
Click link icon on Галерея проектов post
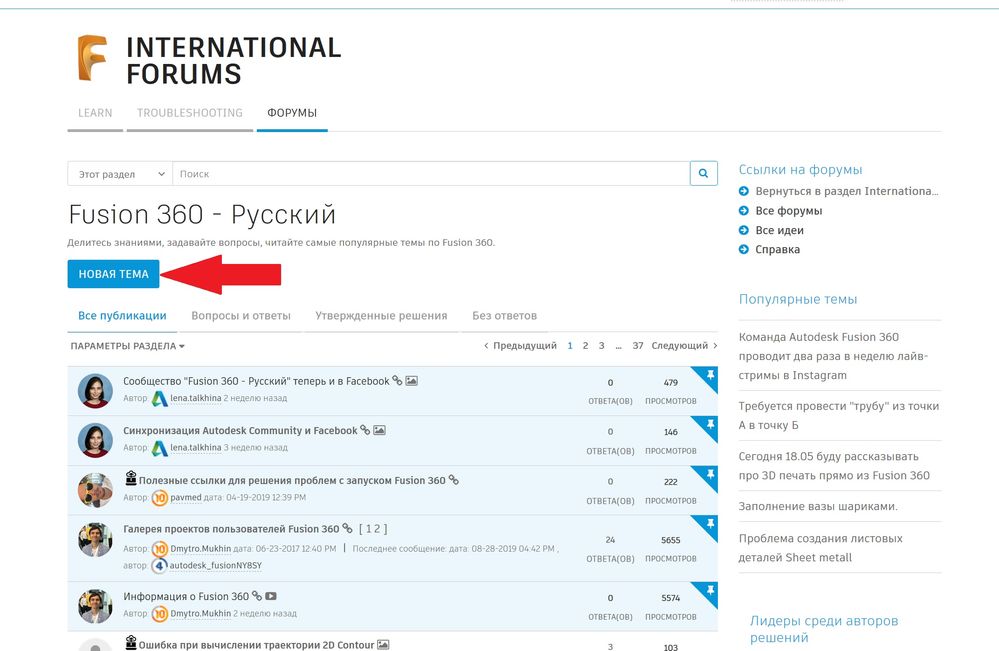(x=347, y=528)
